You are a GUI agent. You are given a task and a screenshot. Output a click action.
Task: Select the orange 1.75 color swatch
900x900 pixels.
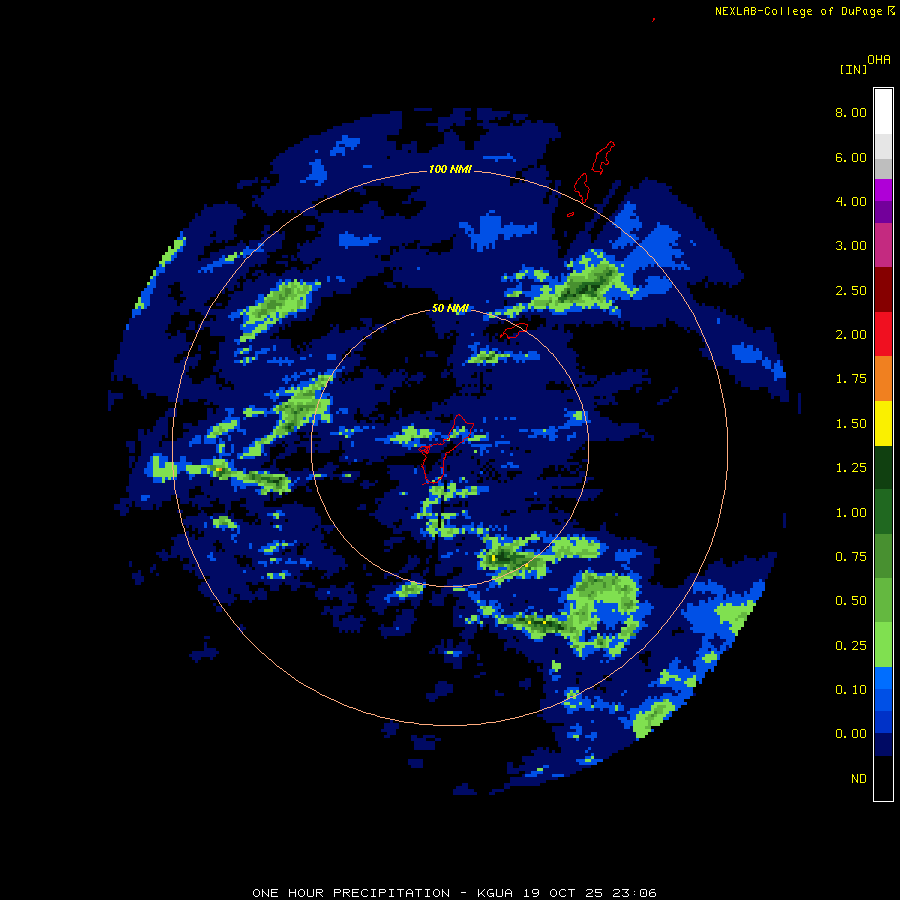883,379
